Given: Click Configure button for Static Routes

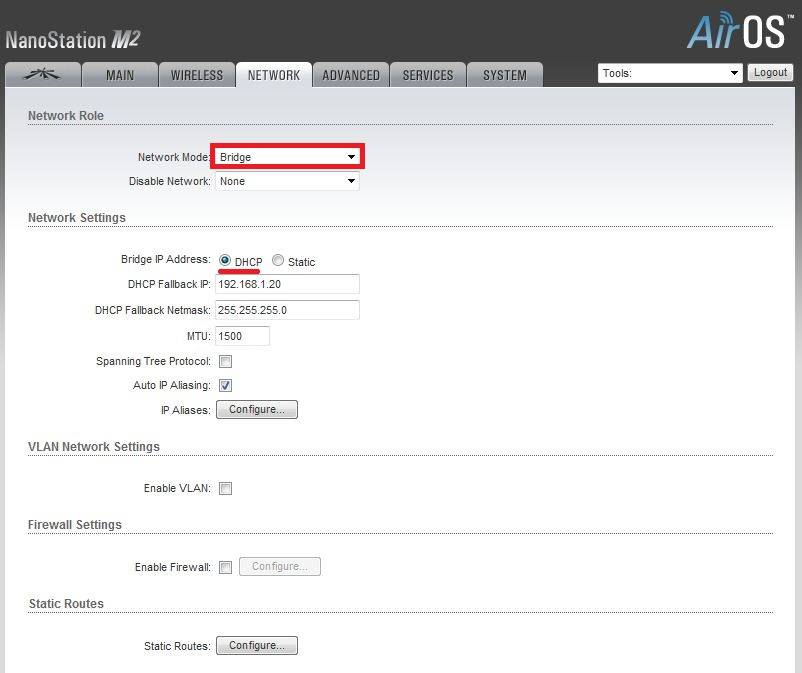Looking at the screenshot, I should (257, 645).
